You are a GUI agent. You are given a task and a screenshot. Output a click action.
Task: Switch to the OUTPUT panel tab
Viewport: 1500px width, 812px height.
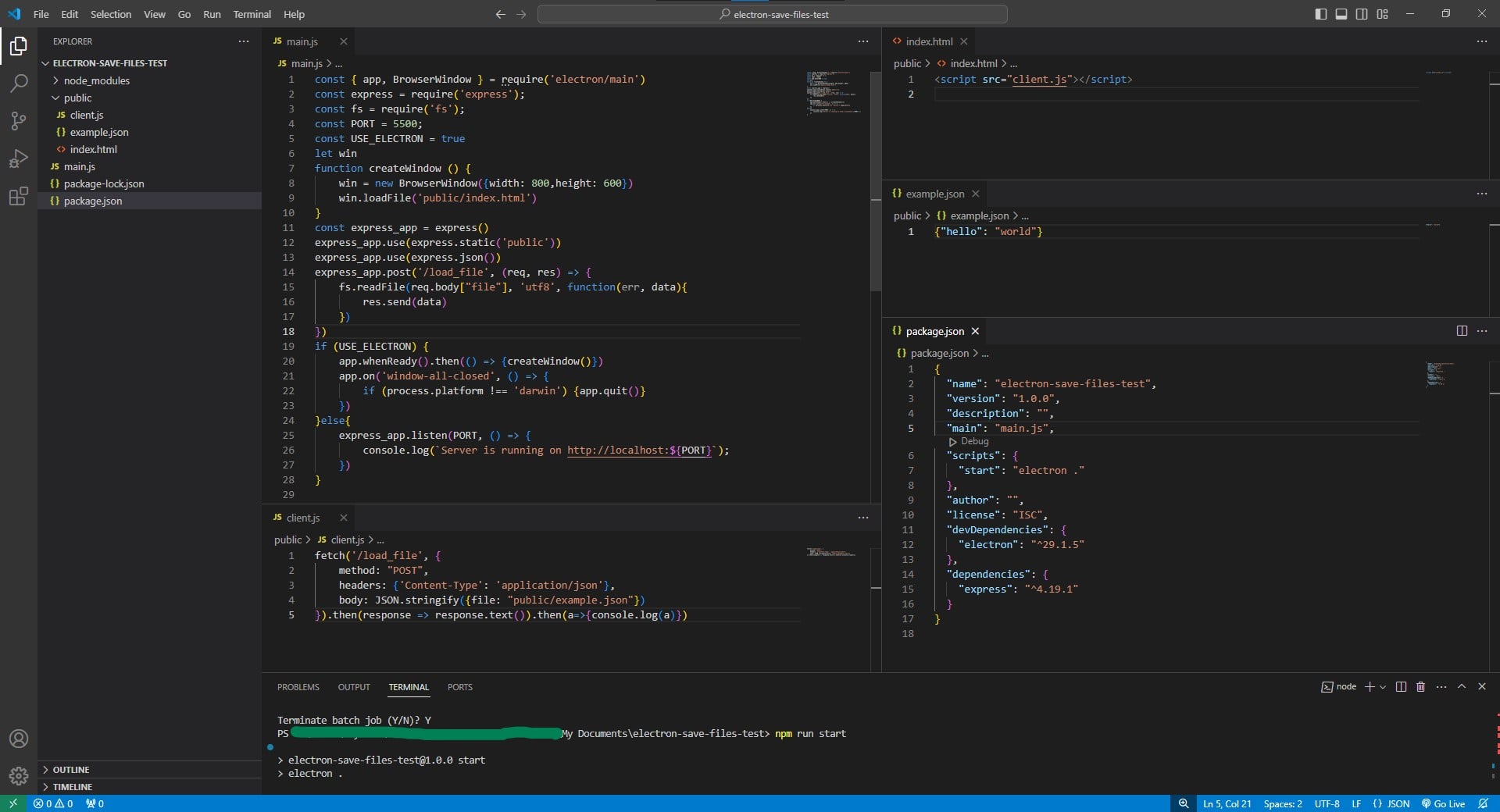[354, 687]
